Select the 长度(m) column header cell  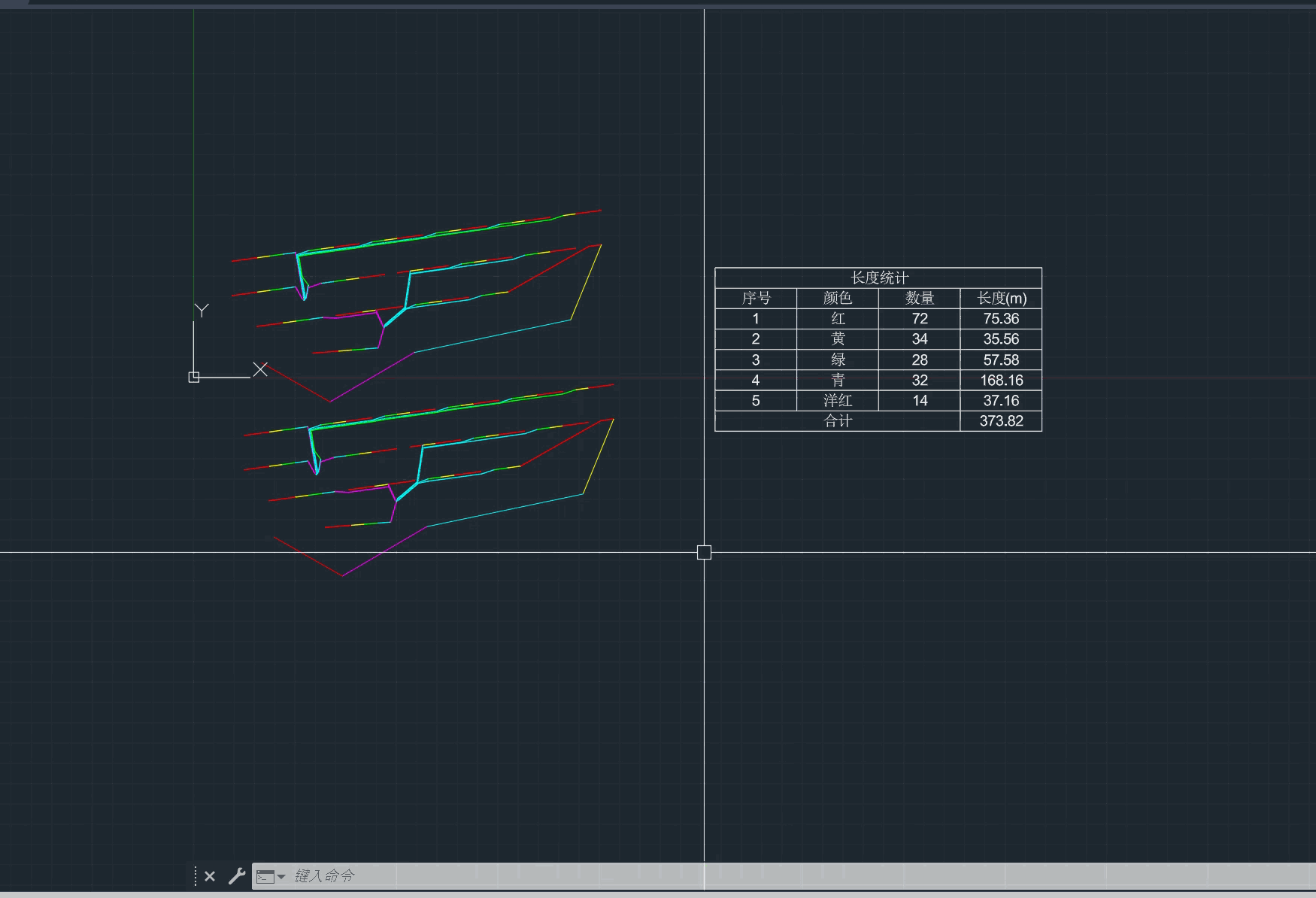1001,299
